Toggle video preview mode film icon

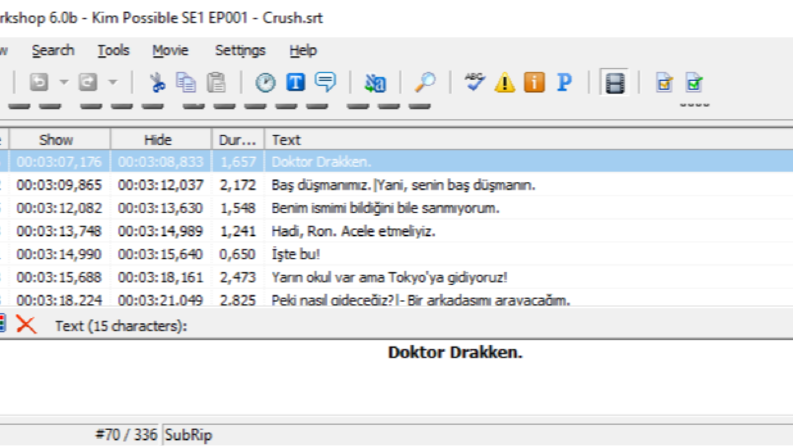click(x=614, y=82)
